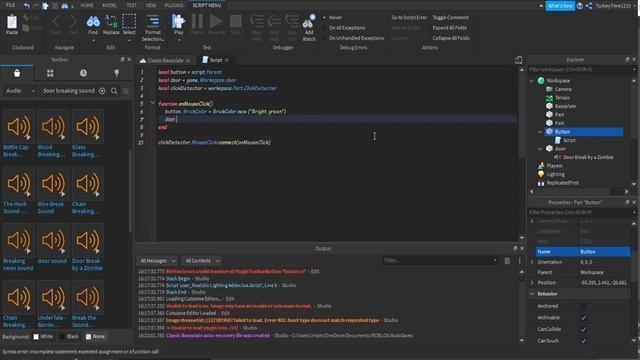Choose White background option
Image resolution: width=640 pixels, height=360 pixels.
[43, 337]
